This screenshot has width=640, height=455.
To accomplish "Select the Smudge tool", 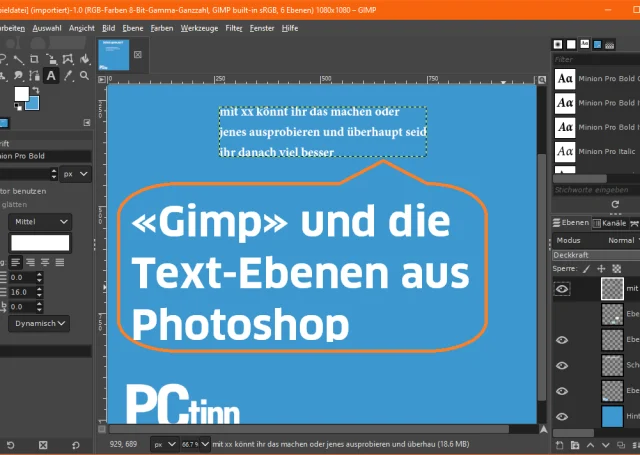I will [x=18, y=76].
